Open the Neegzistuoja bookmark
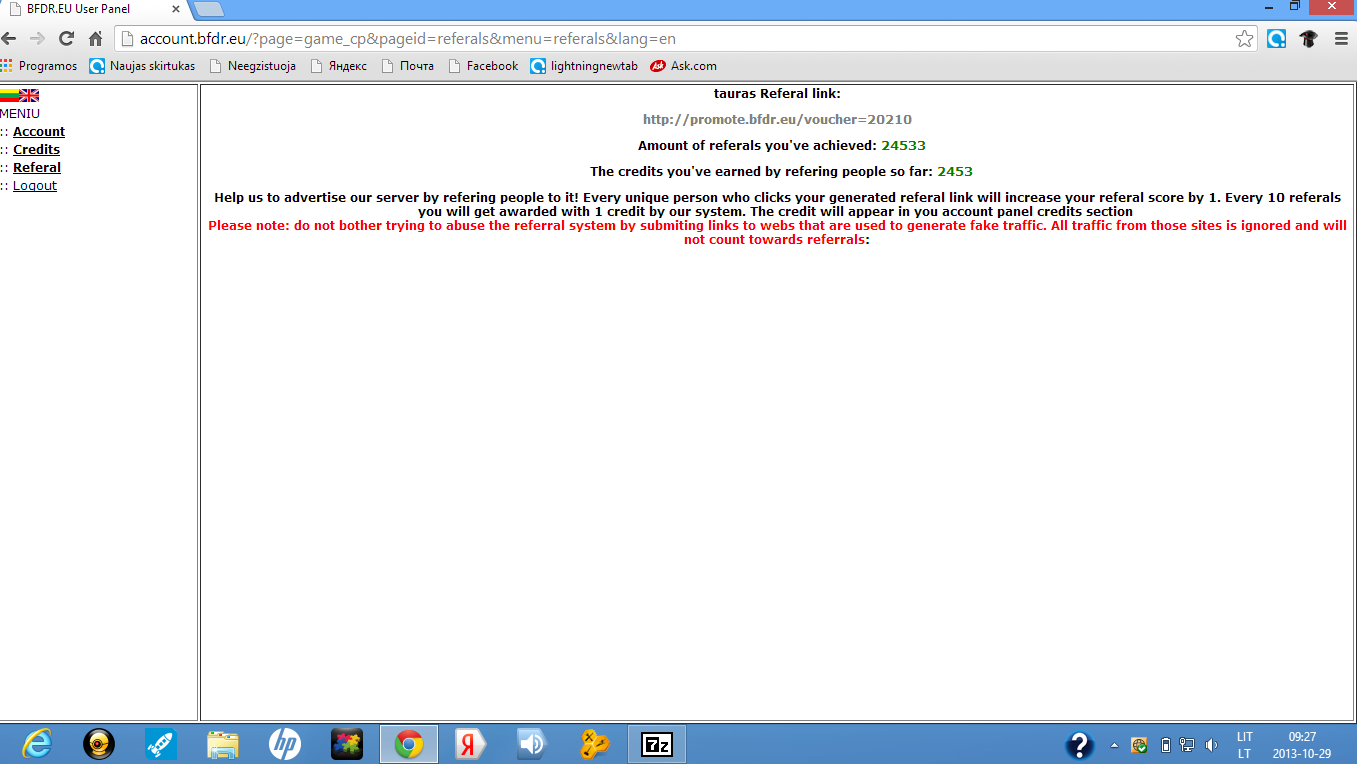Screen dimensions: 1366x768 (x=252, y=66)
